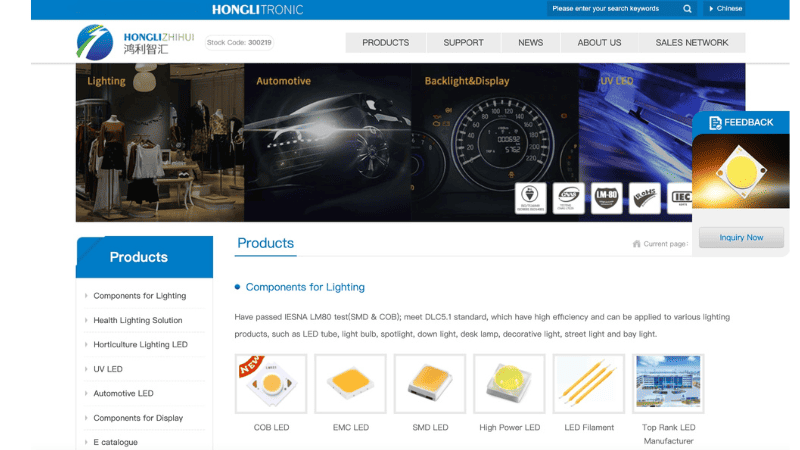
Task: Click the ISO/TS certification badge
Action: [x=531, y=198]
